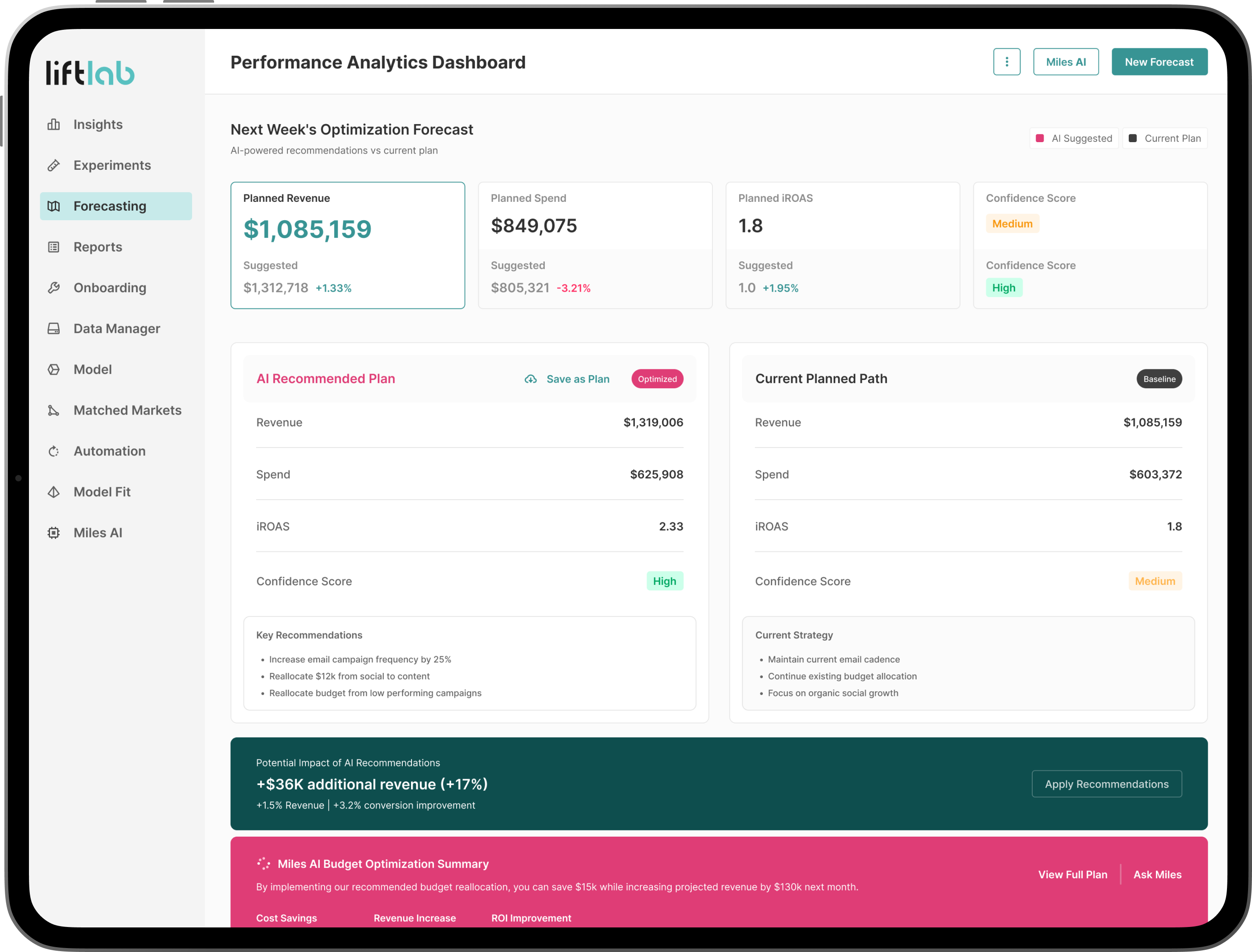Select the Planned Revenue card
Image resolution: width=1252 pixels, height=952 pixels.
(x=347, y=245)
